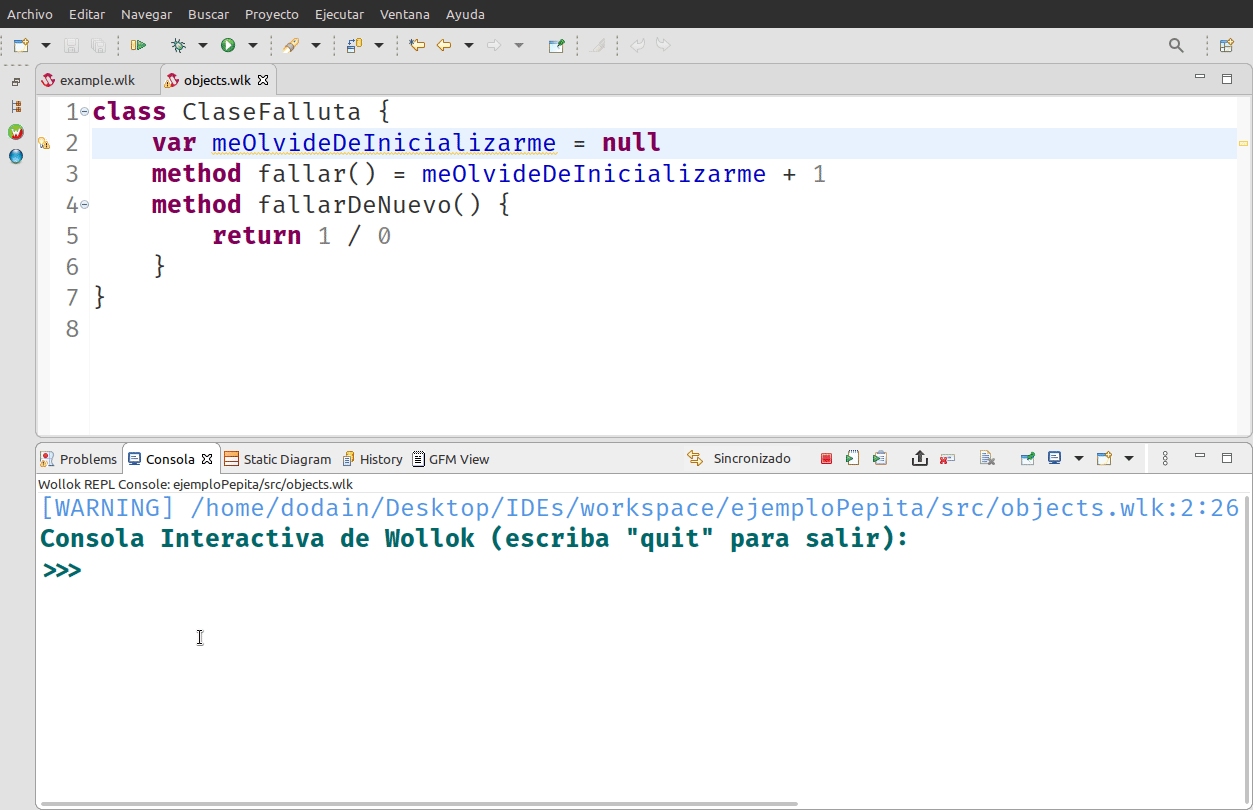The width and height of the screenshot is (1253, 810).
Task: Open the console View Menu dots
Action: pyautogui.click(x=1165, y=459)
